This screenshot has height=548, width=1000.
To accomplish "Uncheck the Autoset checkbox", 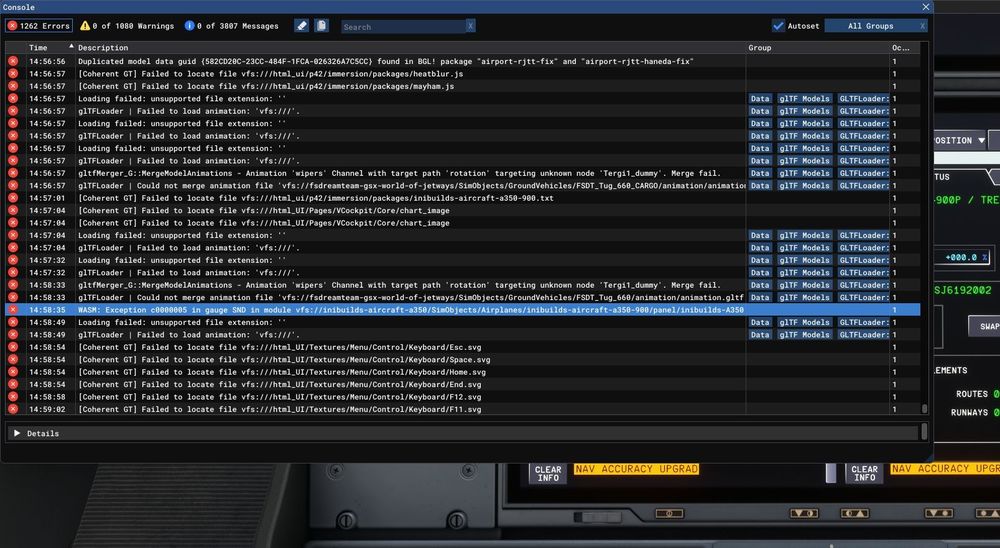I will (779, 26).
